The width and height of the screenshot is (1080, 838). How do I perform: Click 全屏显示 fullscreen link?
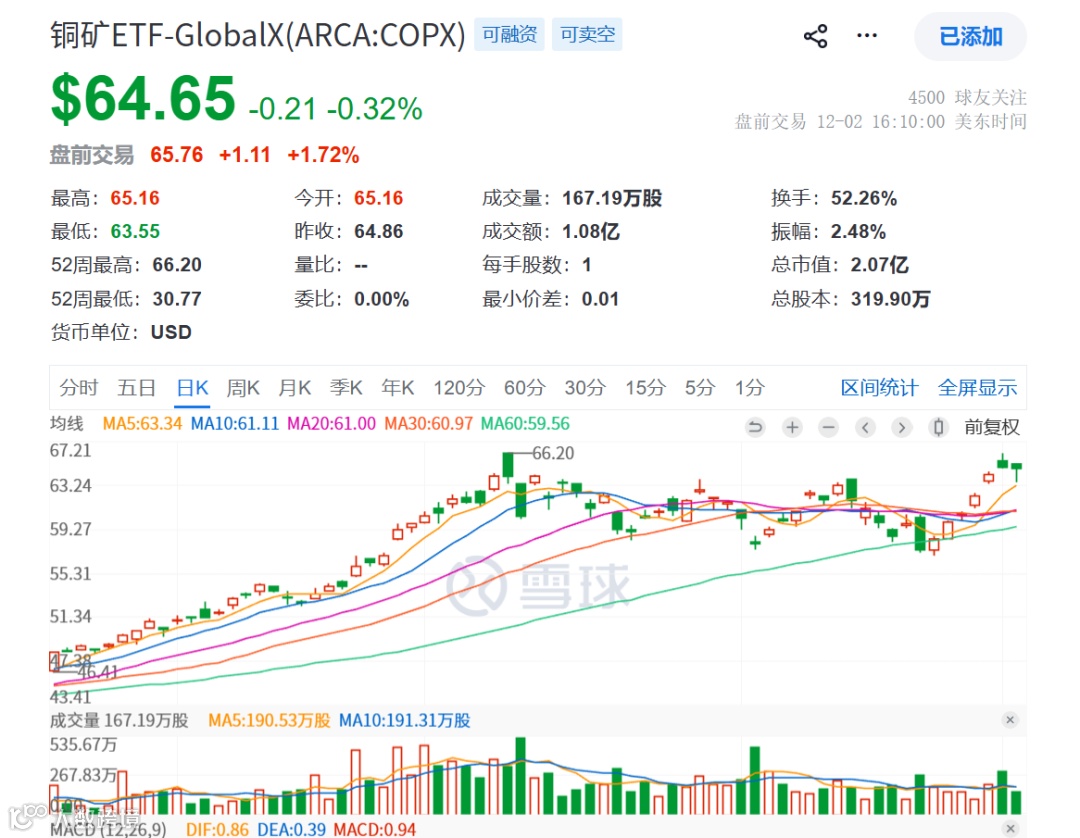(x=977, y=388)
